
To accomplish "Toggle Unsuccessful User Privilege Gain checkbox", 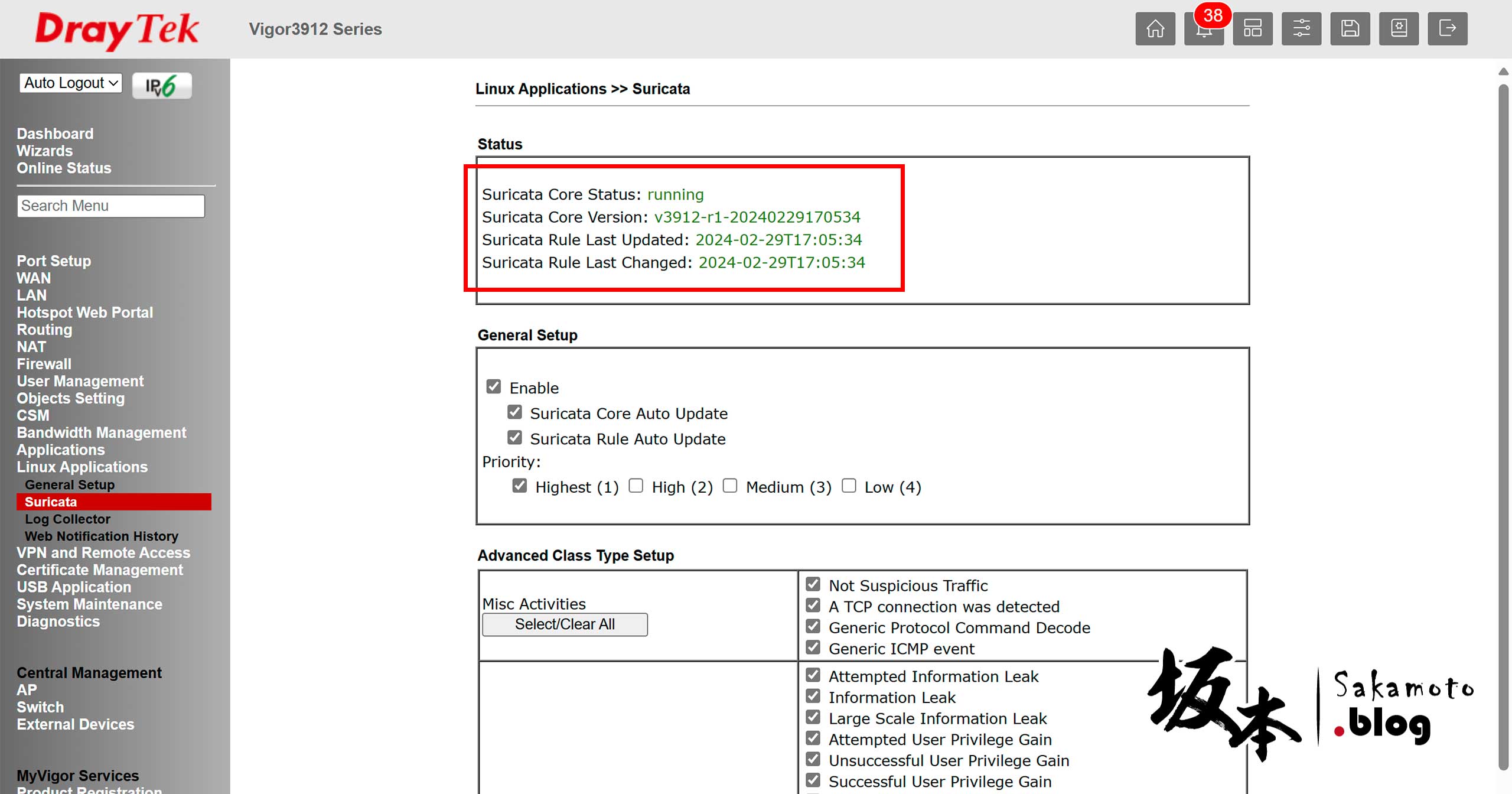I will click(x=813, y=759).
